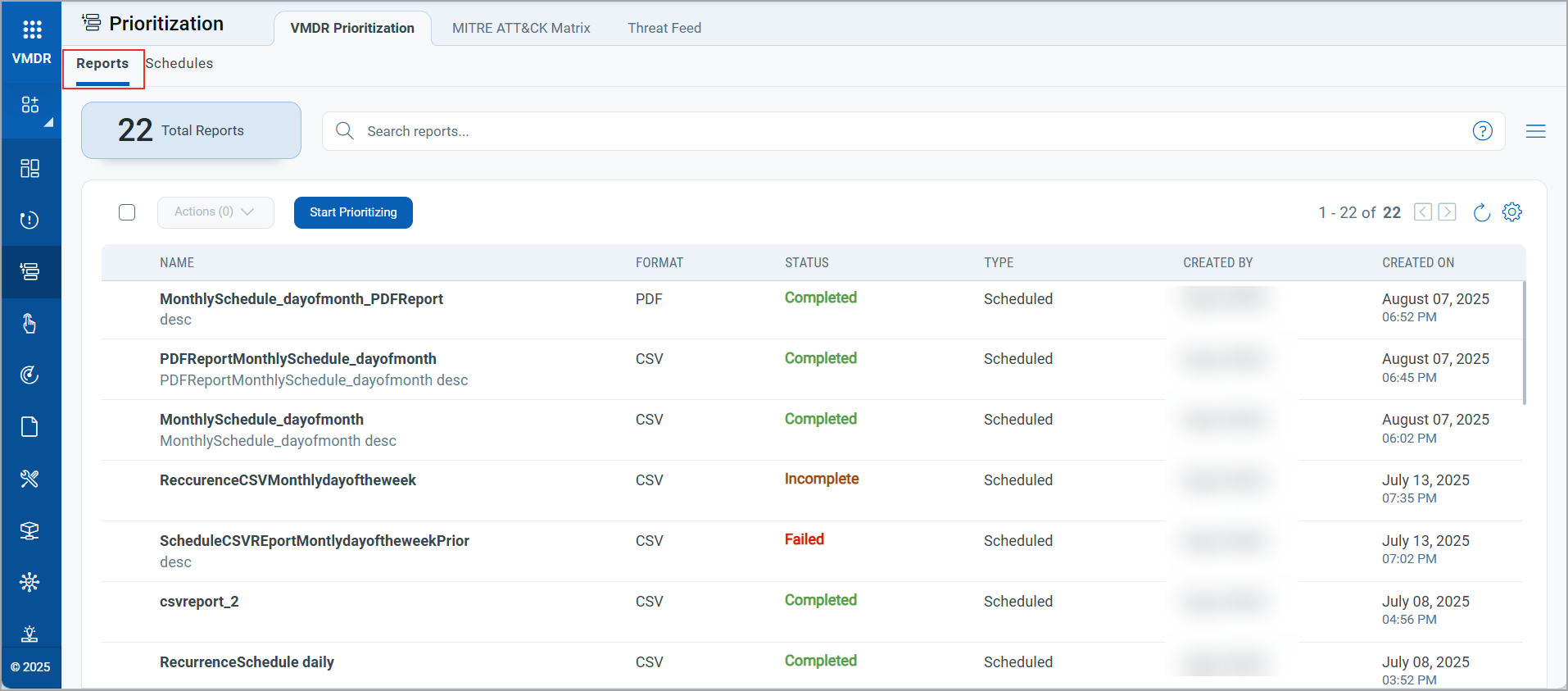1568x691 pixels.
Task: Click the magnifier search icon
Action: tap(345, 131)
